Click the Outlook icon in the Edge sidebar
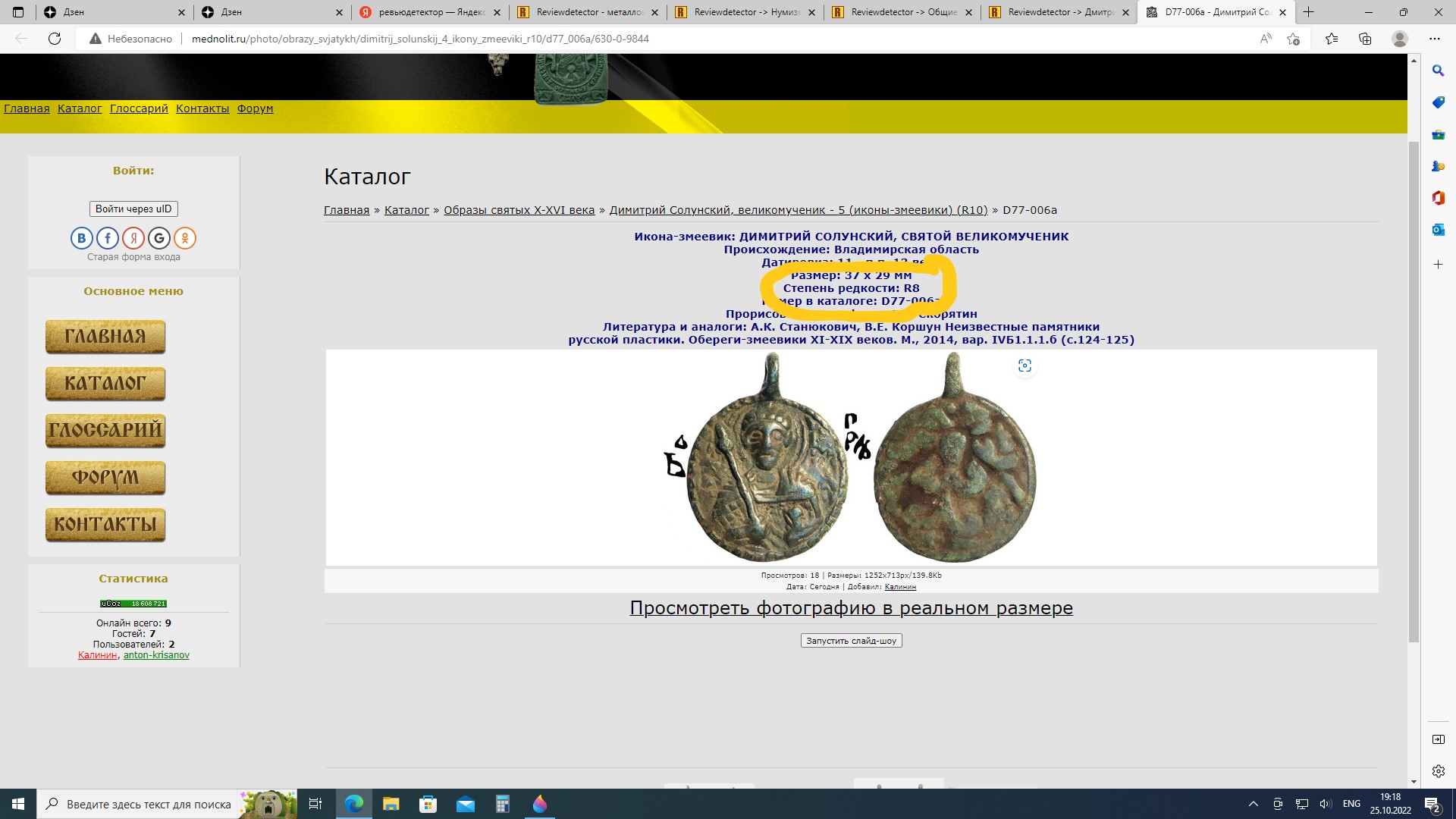1456x819 pixels. (1438, 230)
